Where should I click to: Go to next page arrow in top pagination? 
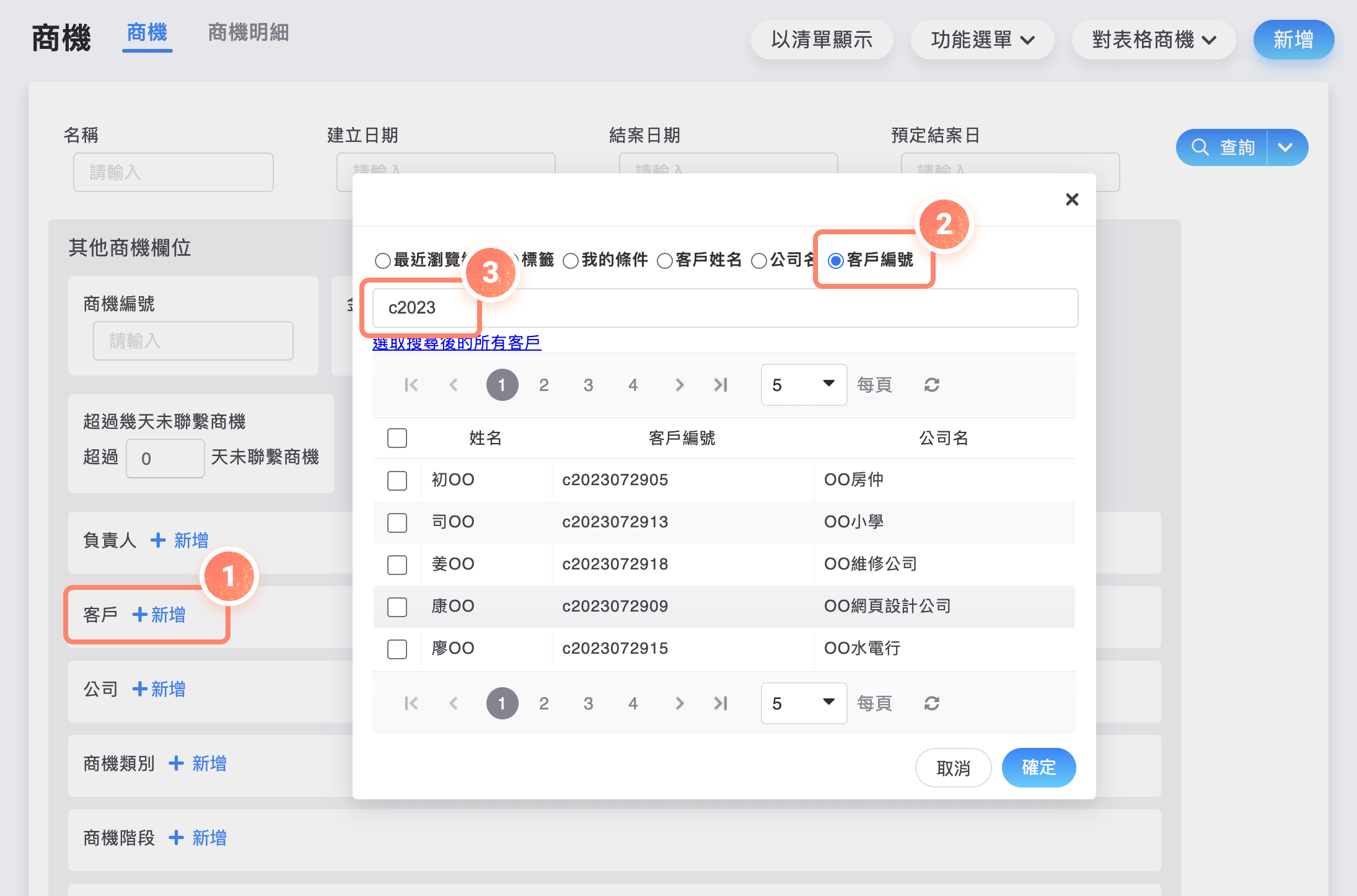[679, 385]
